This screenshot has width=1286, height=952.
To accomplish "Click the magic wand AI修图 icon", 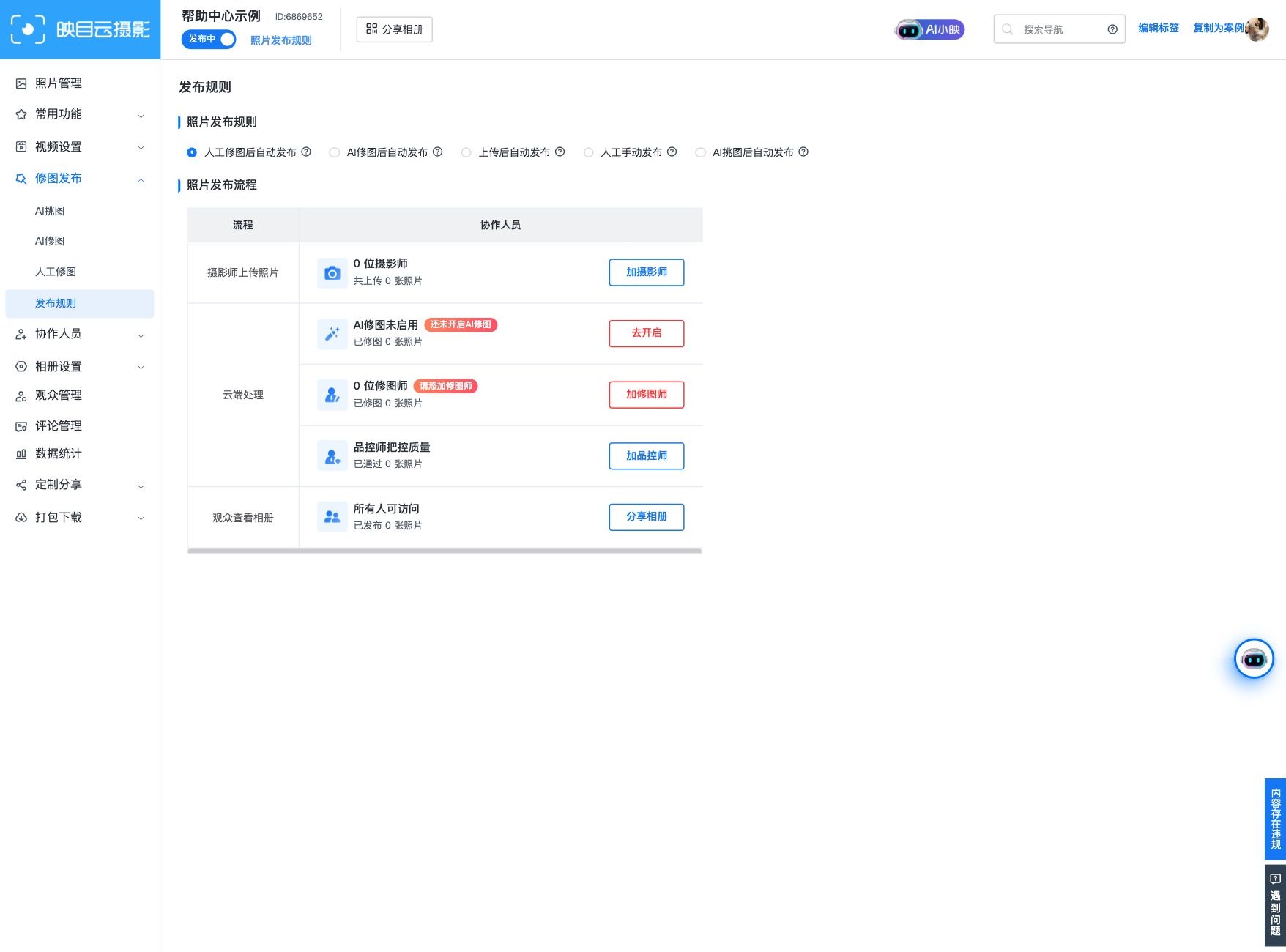I will (x=332, y=333).
